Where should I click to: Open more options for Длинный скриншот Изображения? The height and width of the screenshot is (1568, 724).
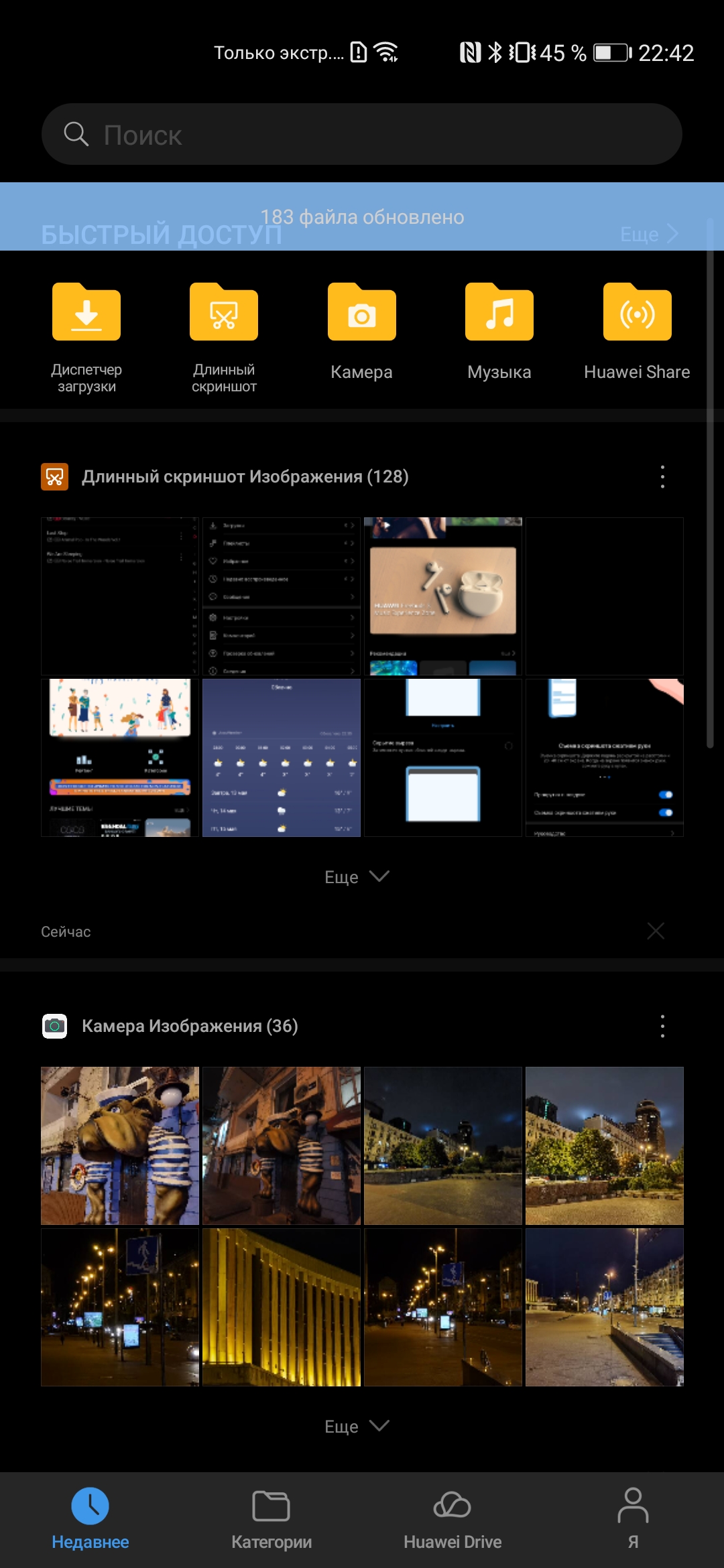pyautogui.click(x=662, y=476)
